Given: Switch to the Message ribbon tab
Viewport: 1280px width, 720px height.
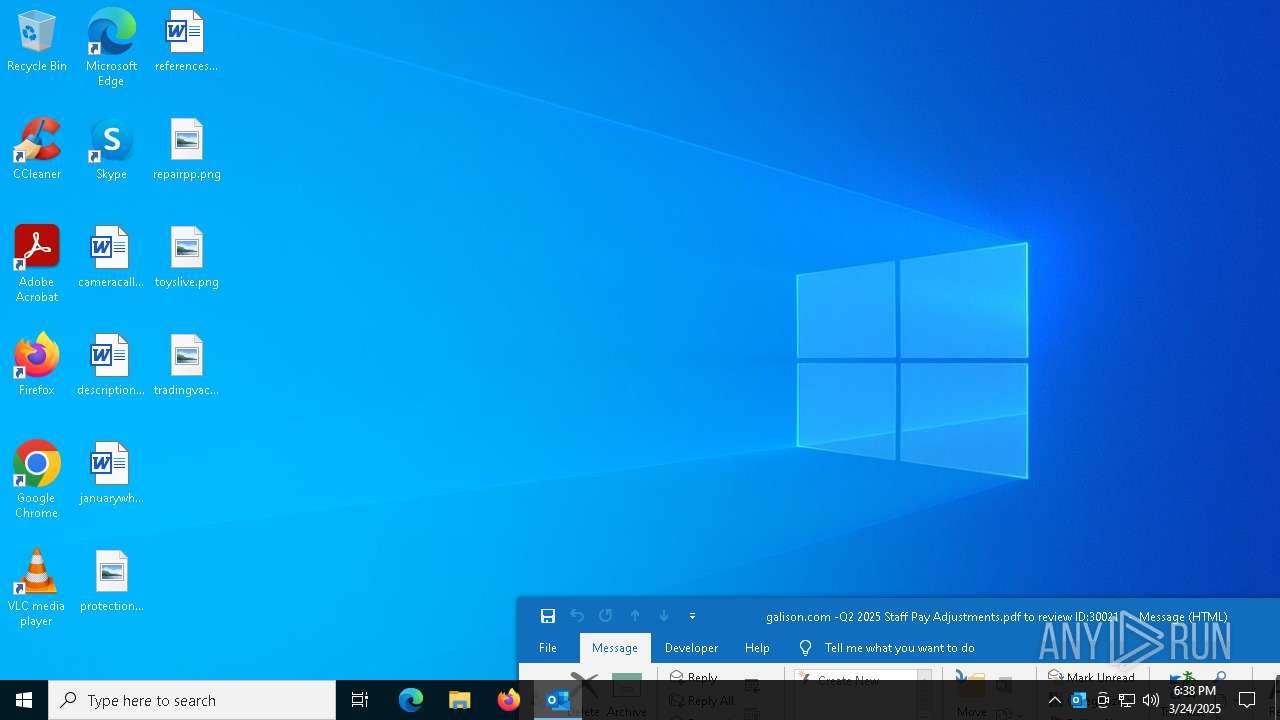Looking at the screenshot, I should click(x=615, y=648).
